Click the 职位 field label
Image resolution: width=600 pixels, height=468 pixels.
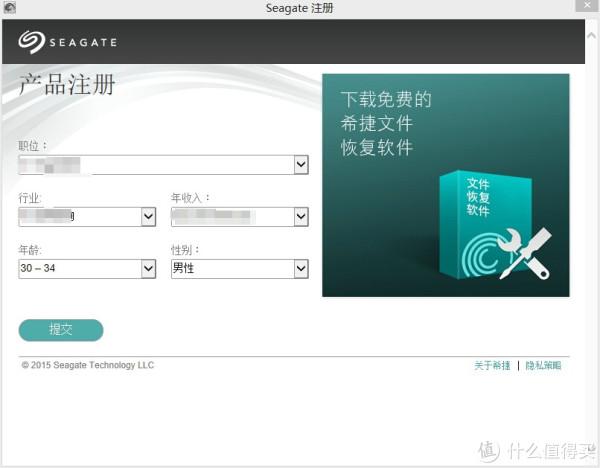pos(33,145)
